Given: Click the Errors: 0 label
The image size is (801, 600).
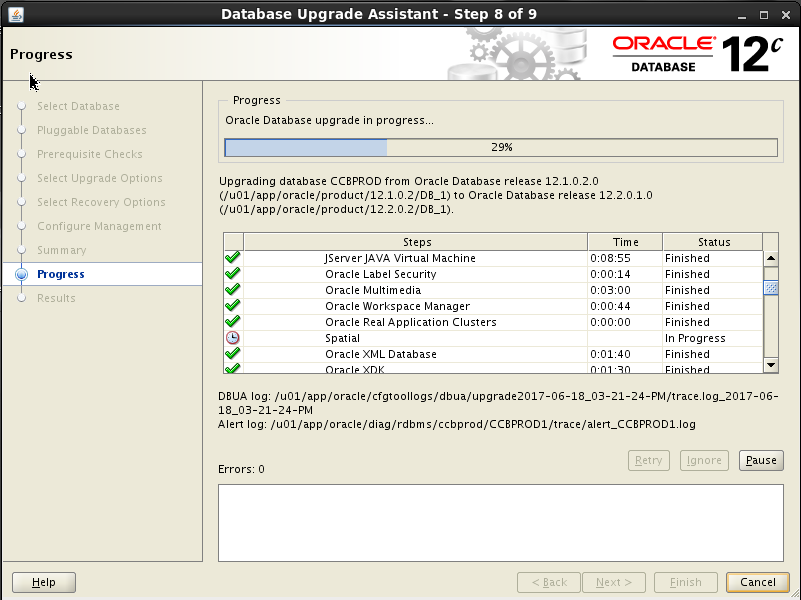Looking at the screenshot, I should point(241,469).
